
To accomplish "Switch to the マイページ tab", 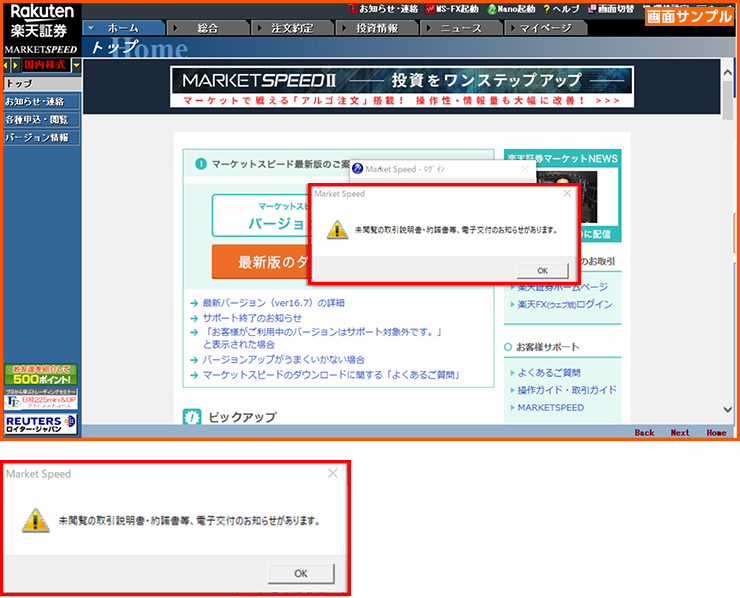I will (546, 28).
